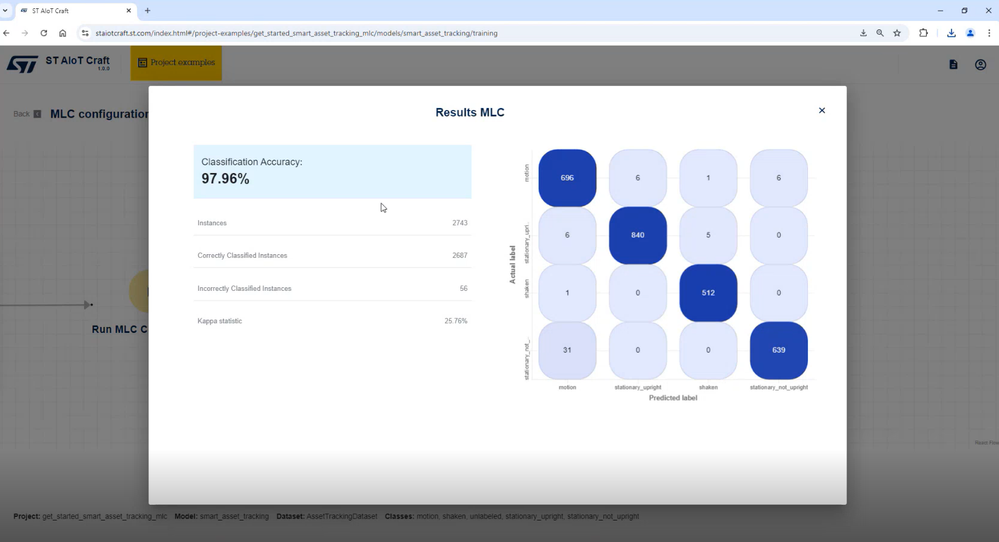Open the browser downloads icon
Image resolution: width=999 pixels, height=542 pixels.
coord(951,33)
